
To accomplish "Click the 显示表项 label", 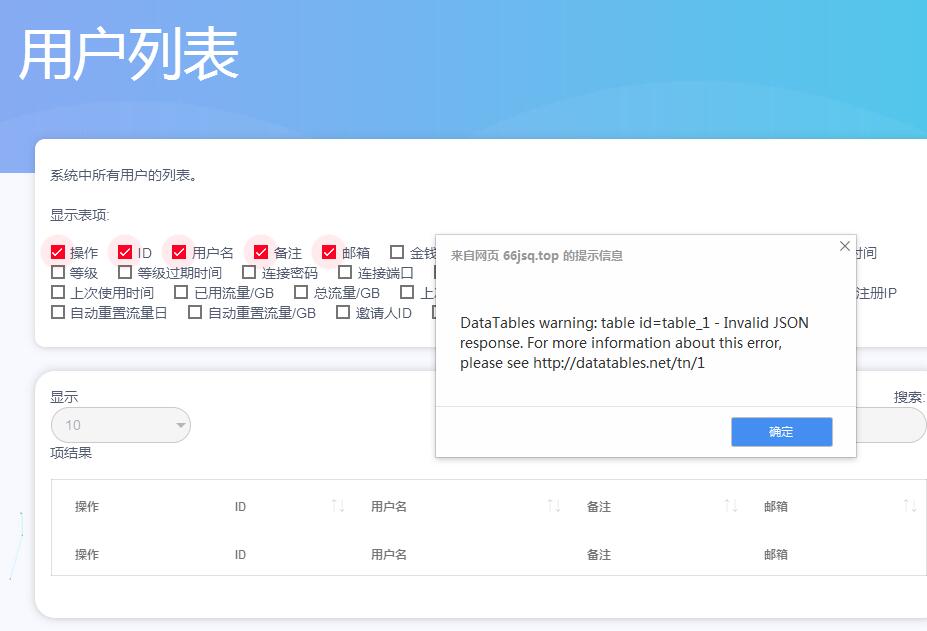I will click(80, 215).
